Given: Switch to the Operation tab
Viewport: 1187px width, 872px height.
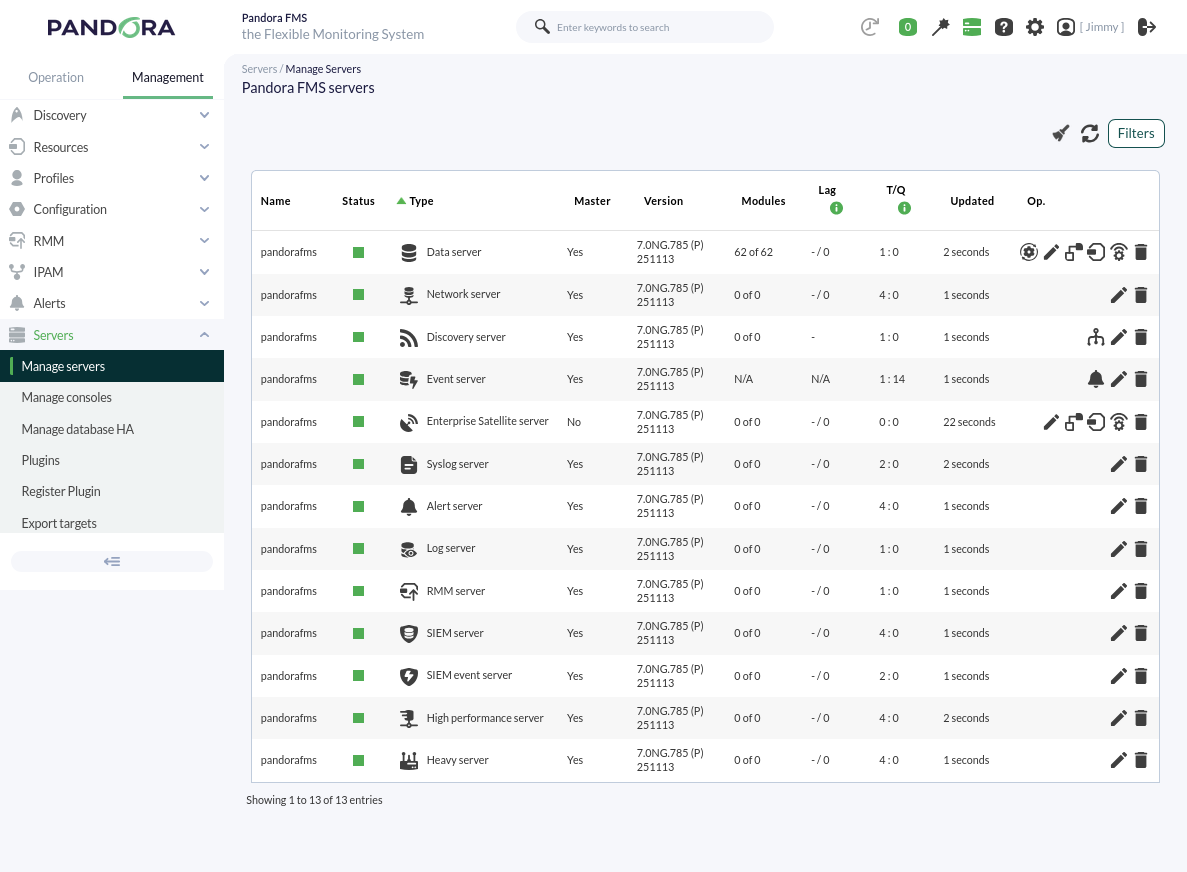Looking at the screenshot, I should coord(56,77).
